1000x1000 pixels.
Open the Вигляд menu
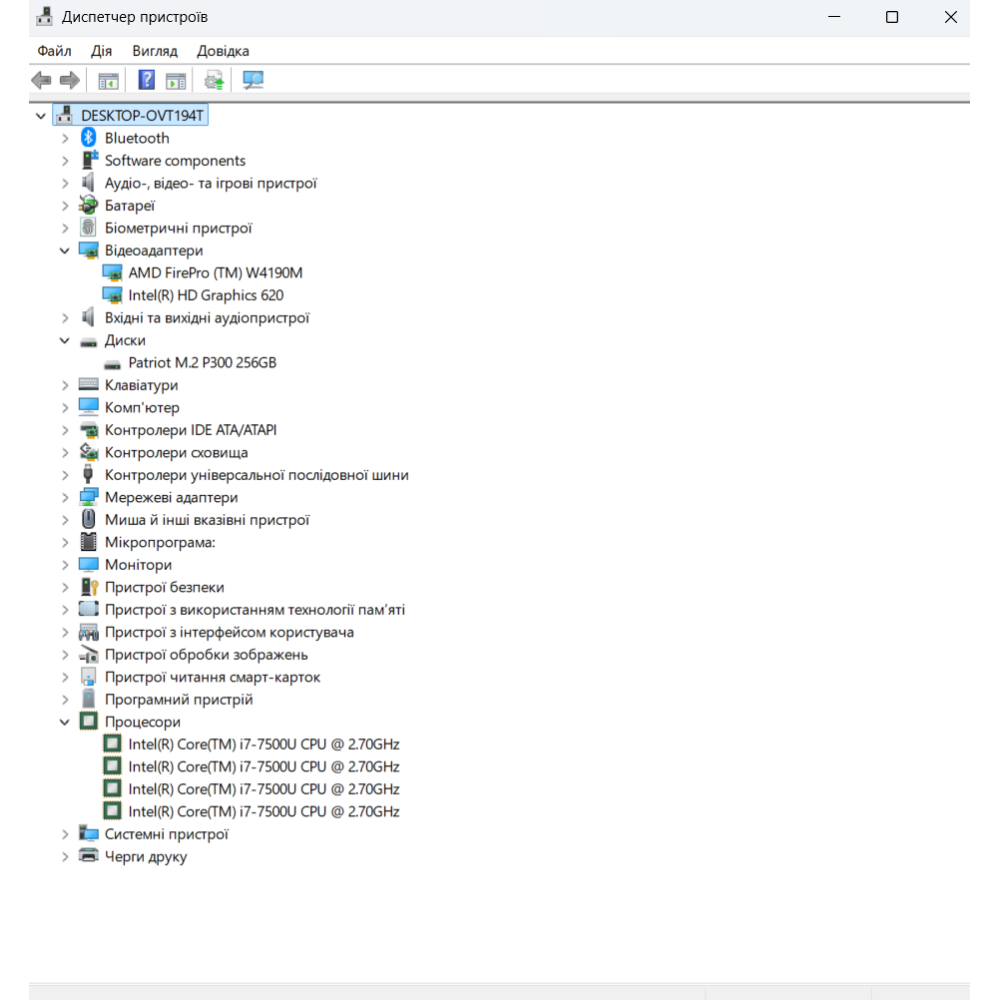click(154, 51)
